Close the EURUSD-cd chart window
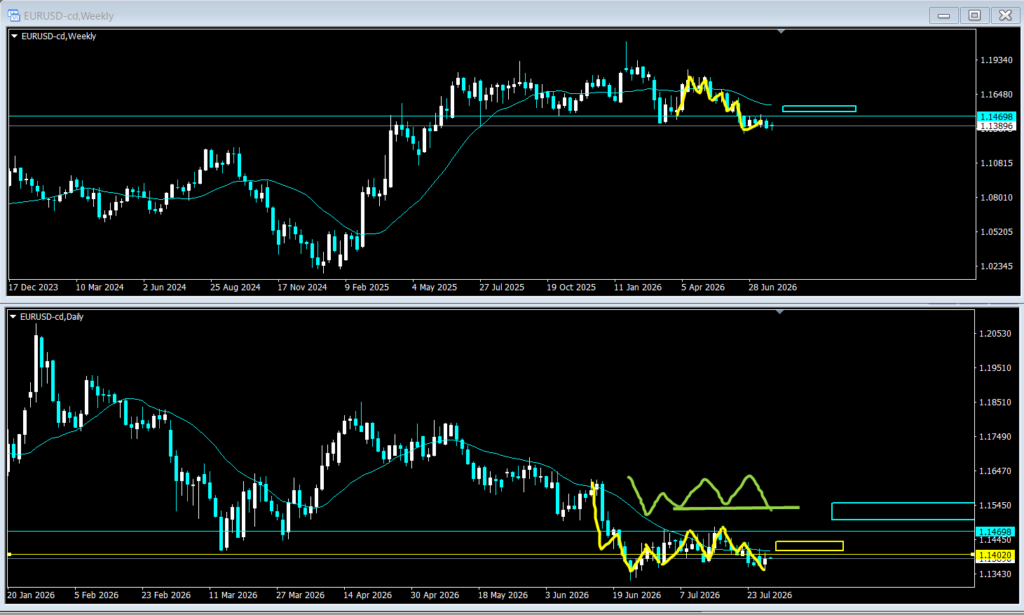 (x=1005, y=15)
